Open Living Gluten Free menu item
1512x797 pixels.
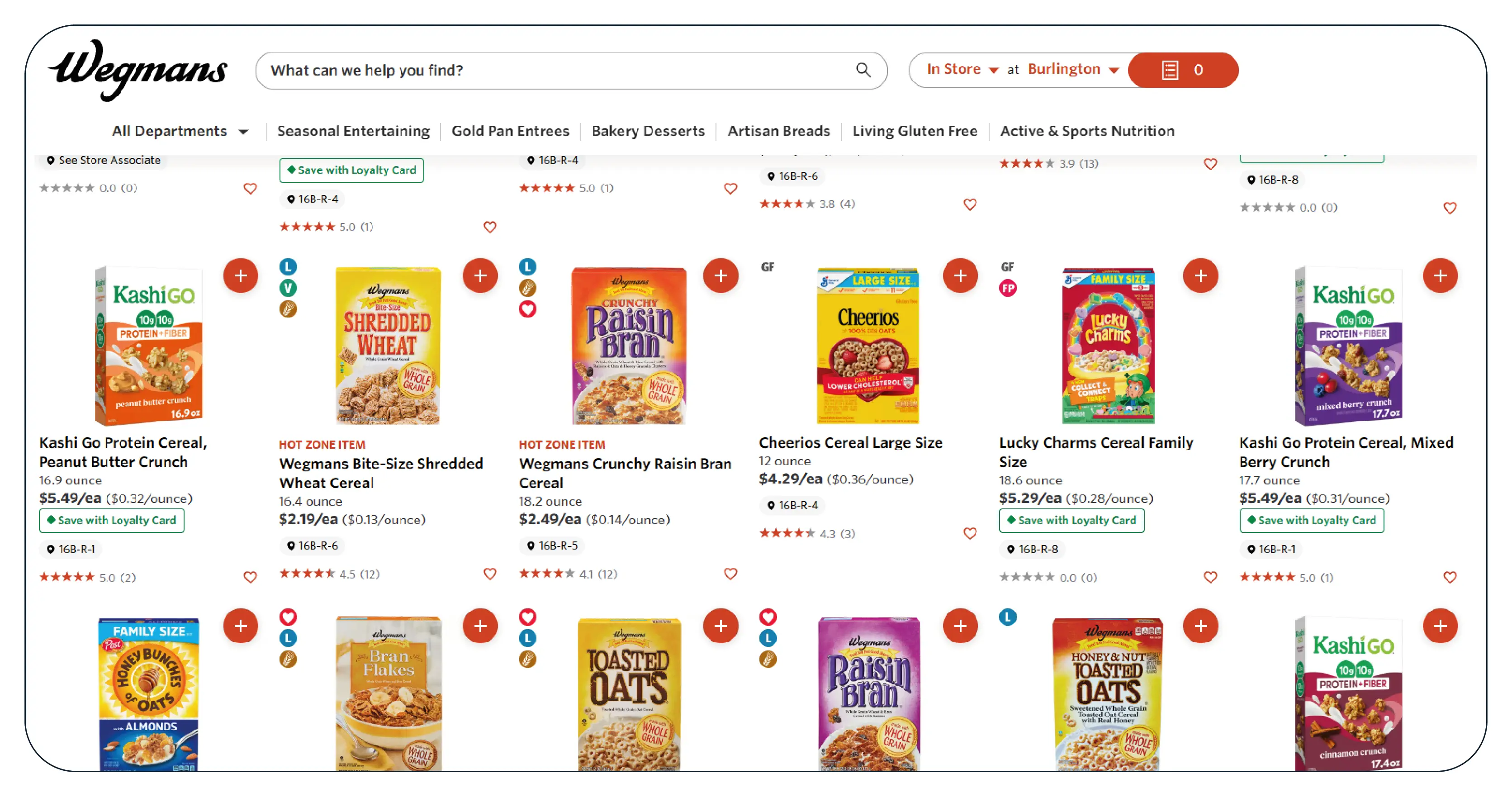pyautogui.click(x=915, y=132)
